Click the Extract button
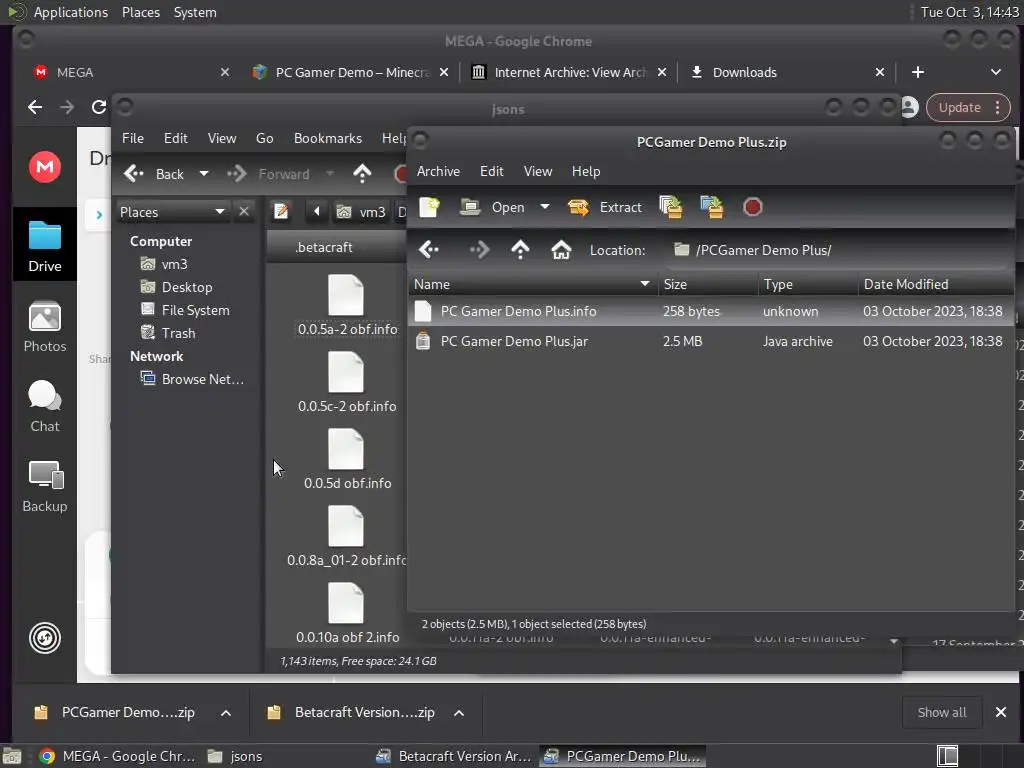 click(x=605, y=207)
